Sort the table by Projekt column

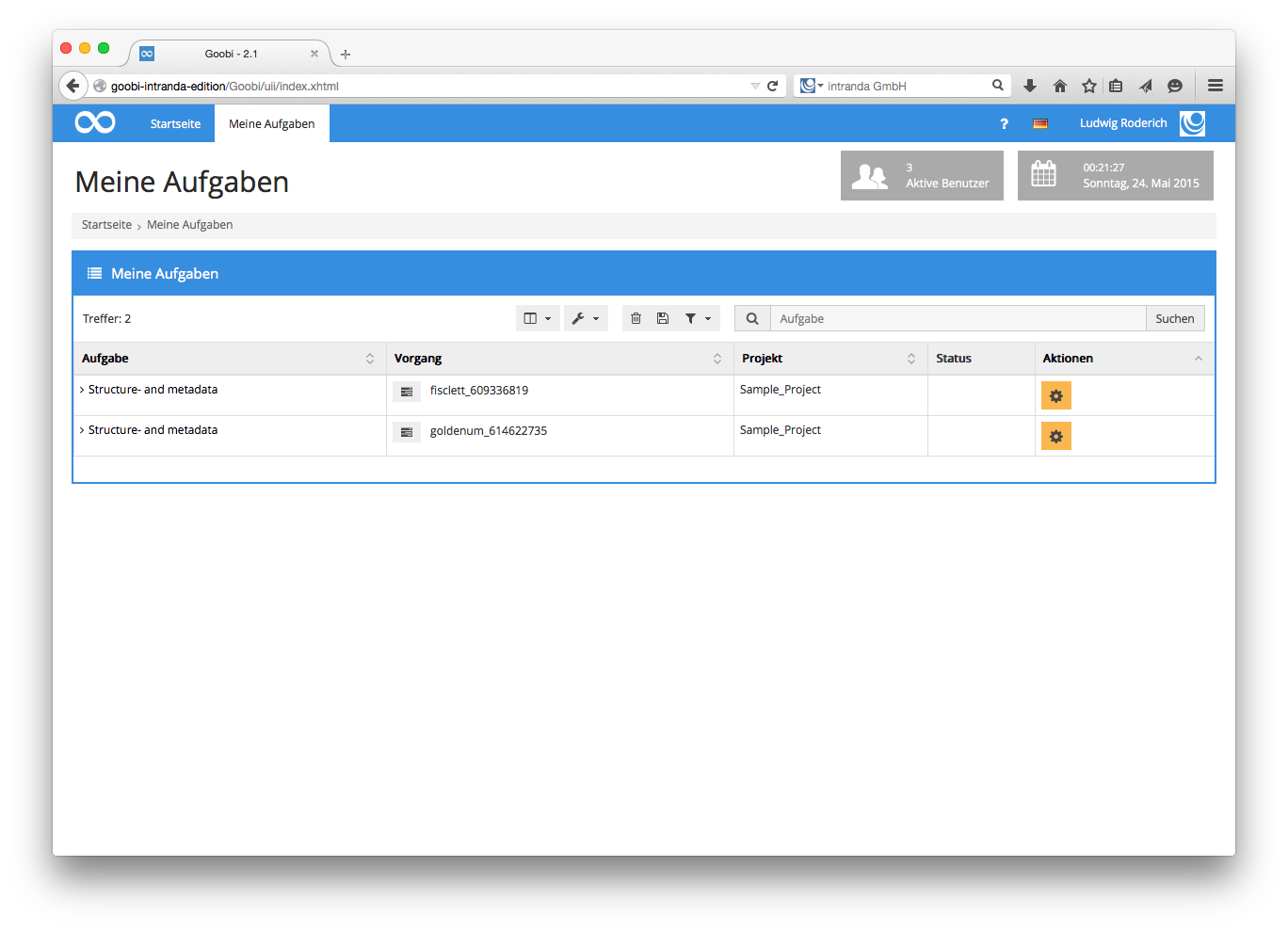pos(911,359)
